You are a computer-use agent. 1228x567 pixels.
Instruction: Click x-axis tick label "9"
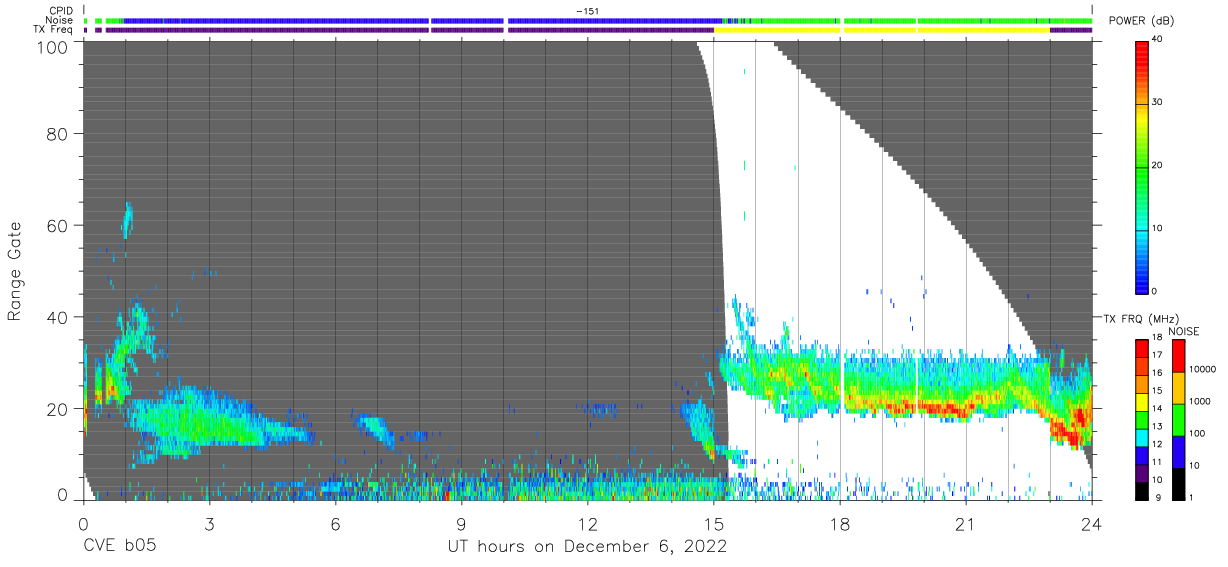click(461, 524)
